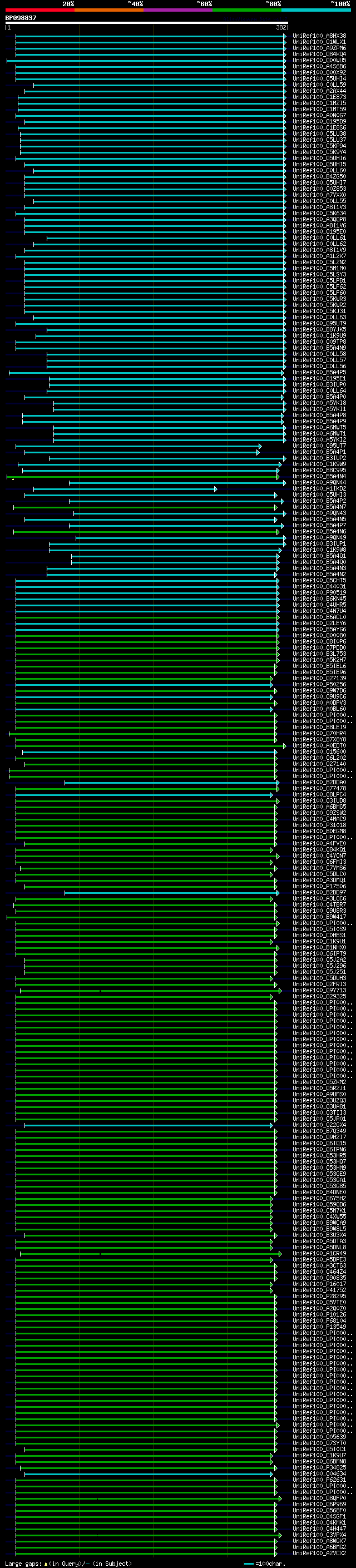Click the UniRef100_Q5CHT5 label
Image resolution: width=356 pixels, height=1568 pixels.
319,580
